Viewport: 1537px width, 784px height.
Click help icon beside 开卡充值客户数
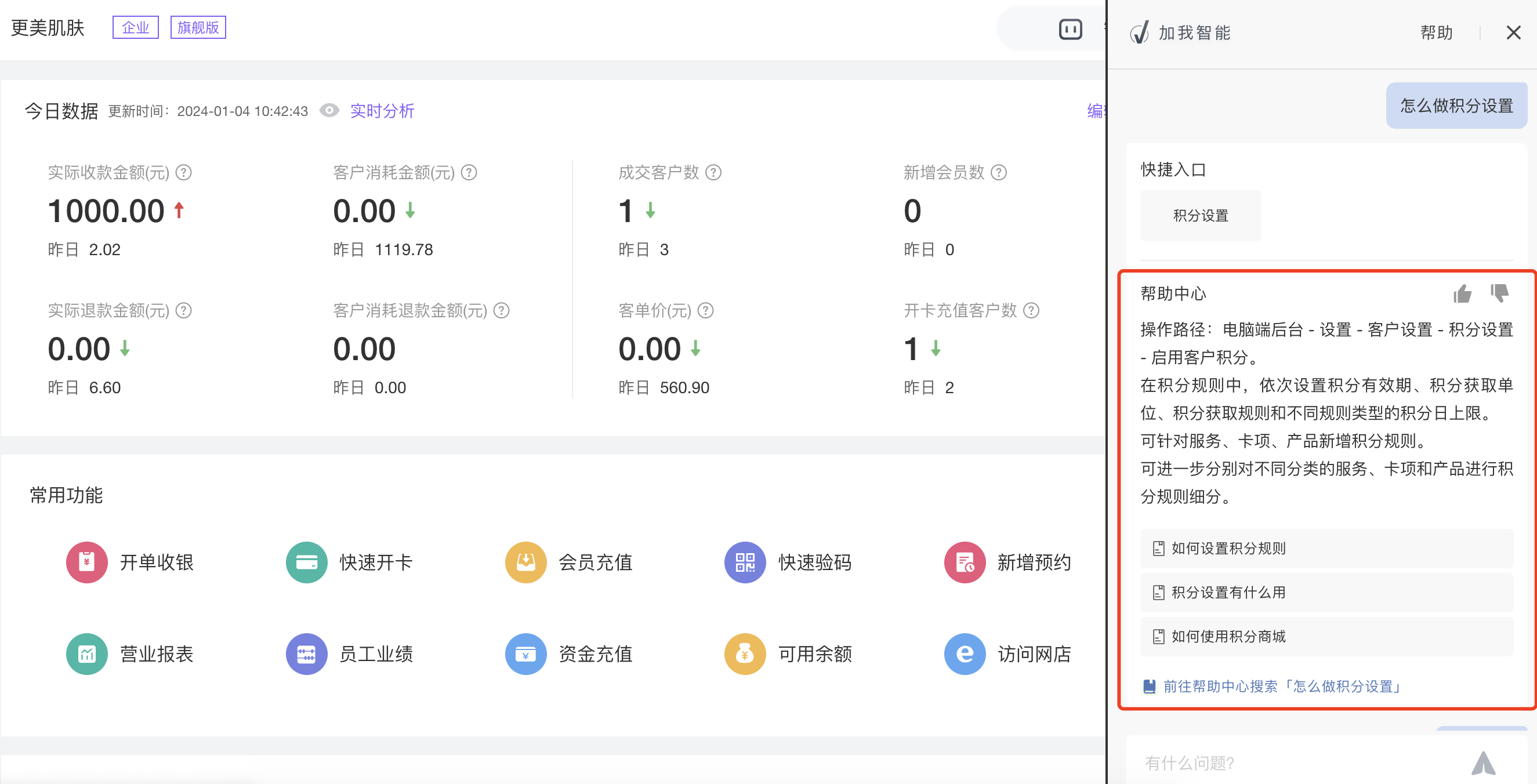[x=1031, y=310]
